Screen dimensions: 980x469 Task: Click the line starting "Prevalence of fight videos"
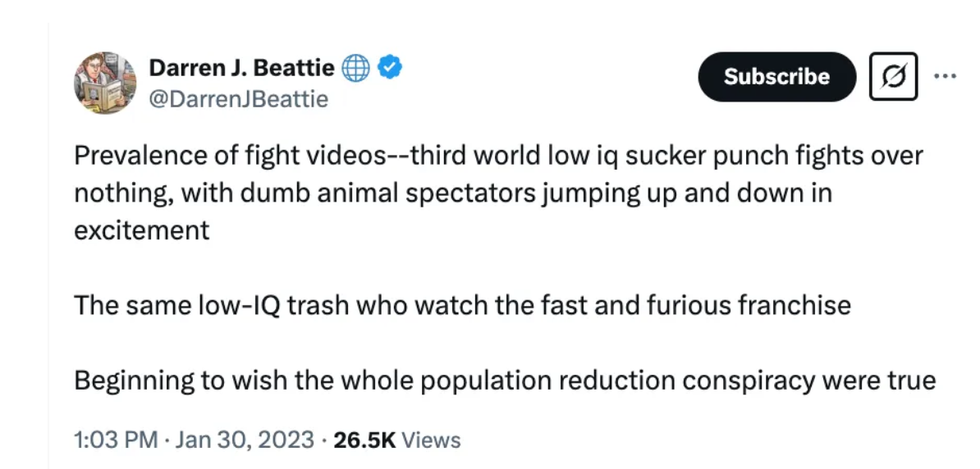click(498, 157)
